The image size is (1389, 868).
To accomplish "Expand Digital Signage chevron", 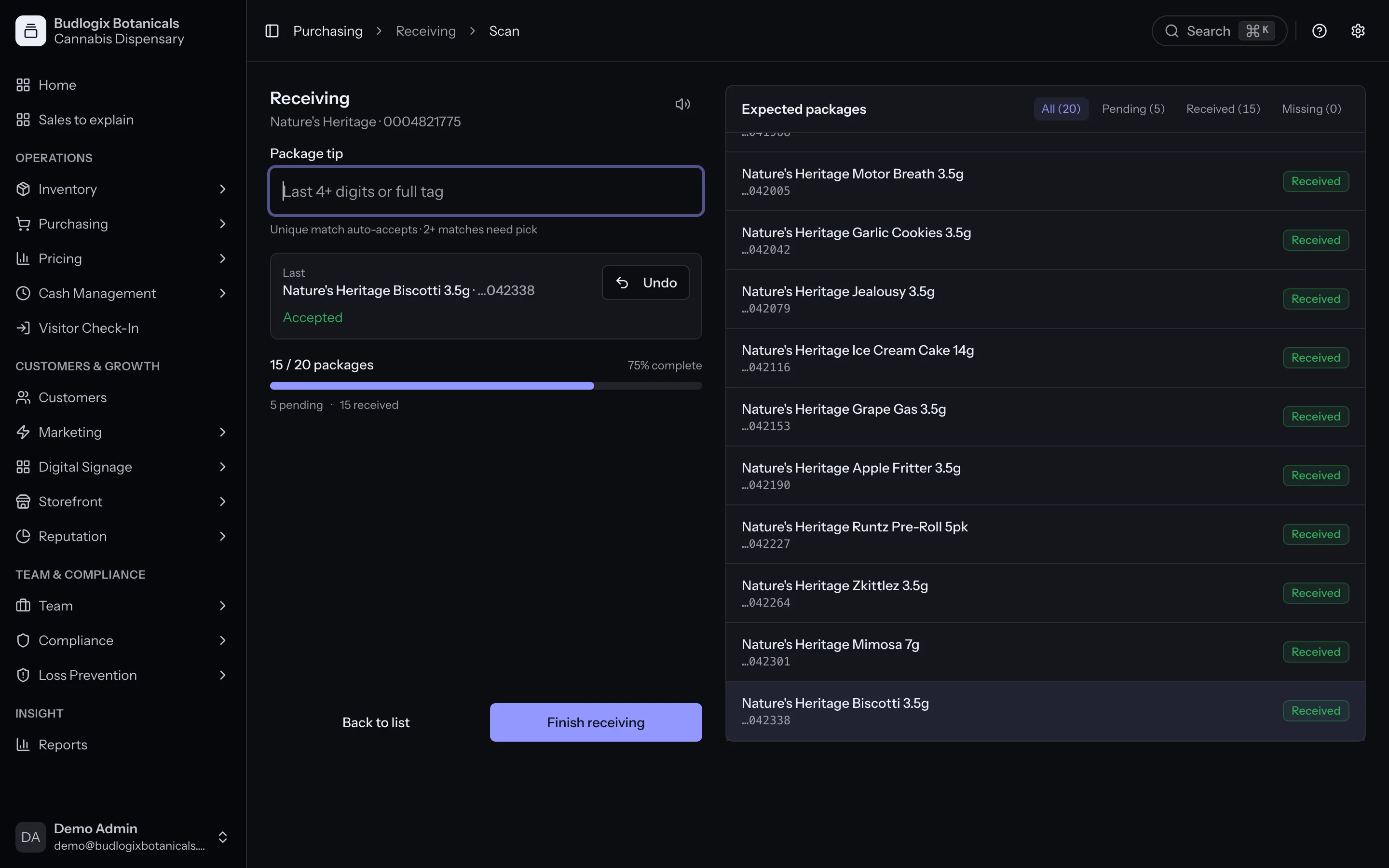I will (223, 467).
